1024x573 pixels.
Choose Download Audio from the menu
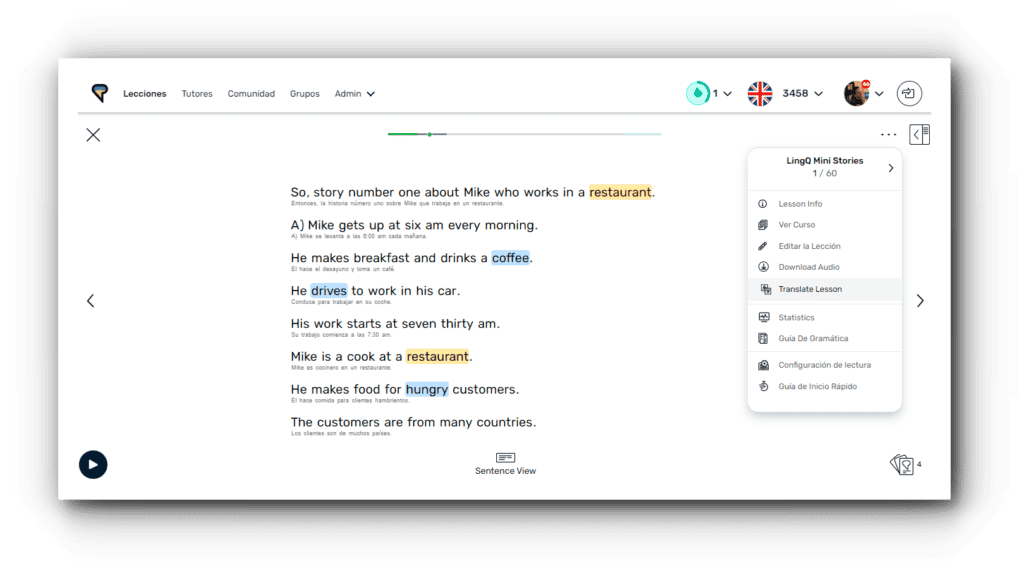click(x=808, y=267)
